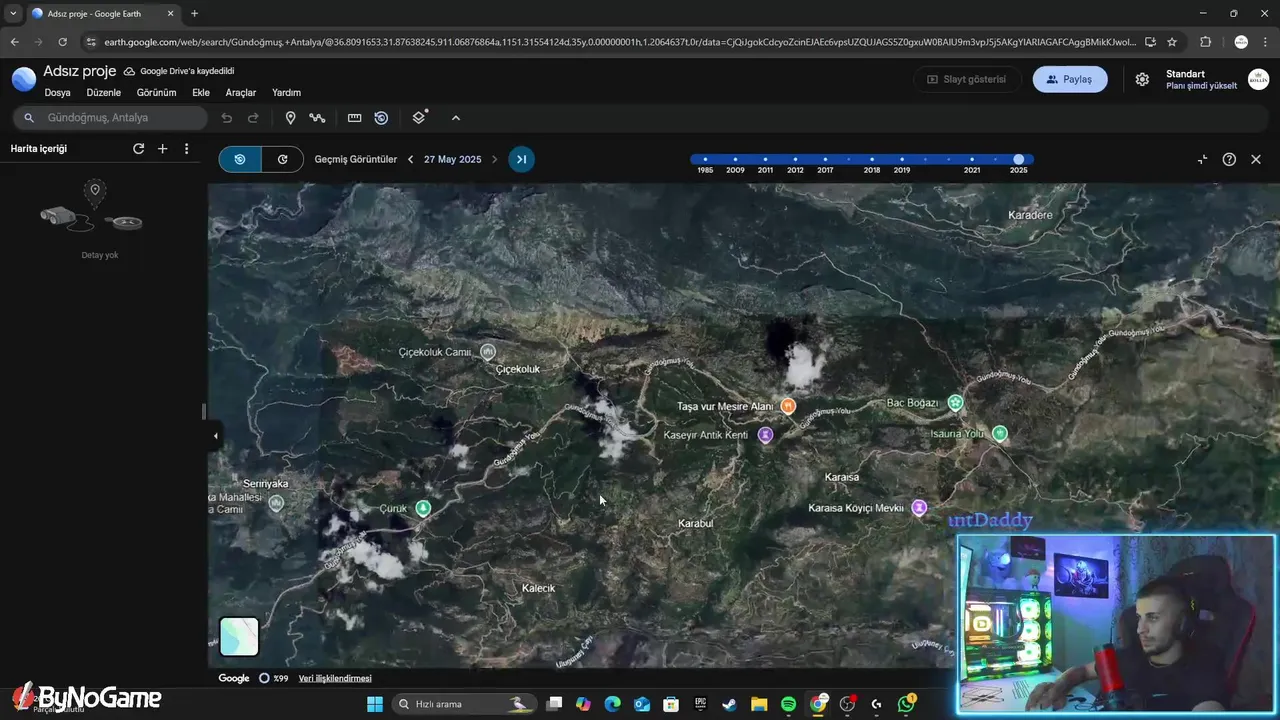Open the map layers icon
Viewport: 1280px width, 720px height.
(x=419, y=117)
